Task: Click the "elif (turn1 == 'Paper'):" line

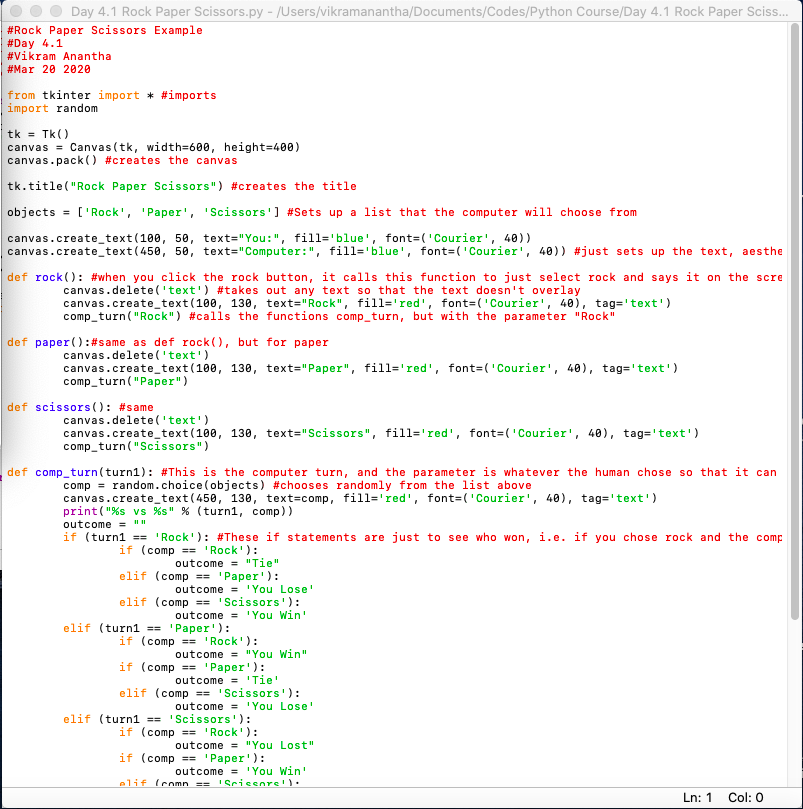Action: click(147, 628)
